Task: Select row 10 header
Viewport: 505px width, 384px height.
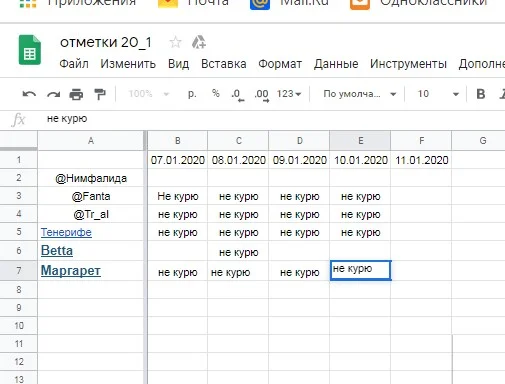Action: click(19, 325)
